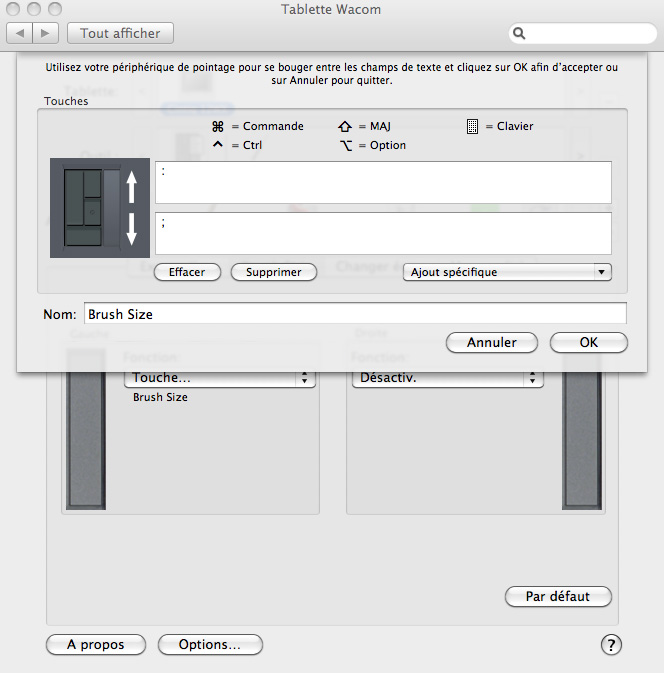
Task: Click the search magnifier icon
Action: coord(519,33)
